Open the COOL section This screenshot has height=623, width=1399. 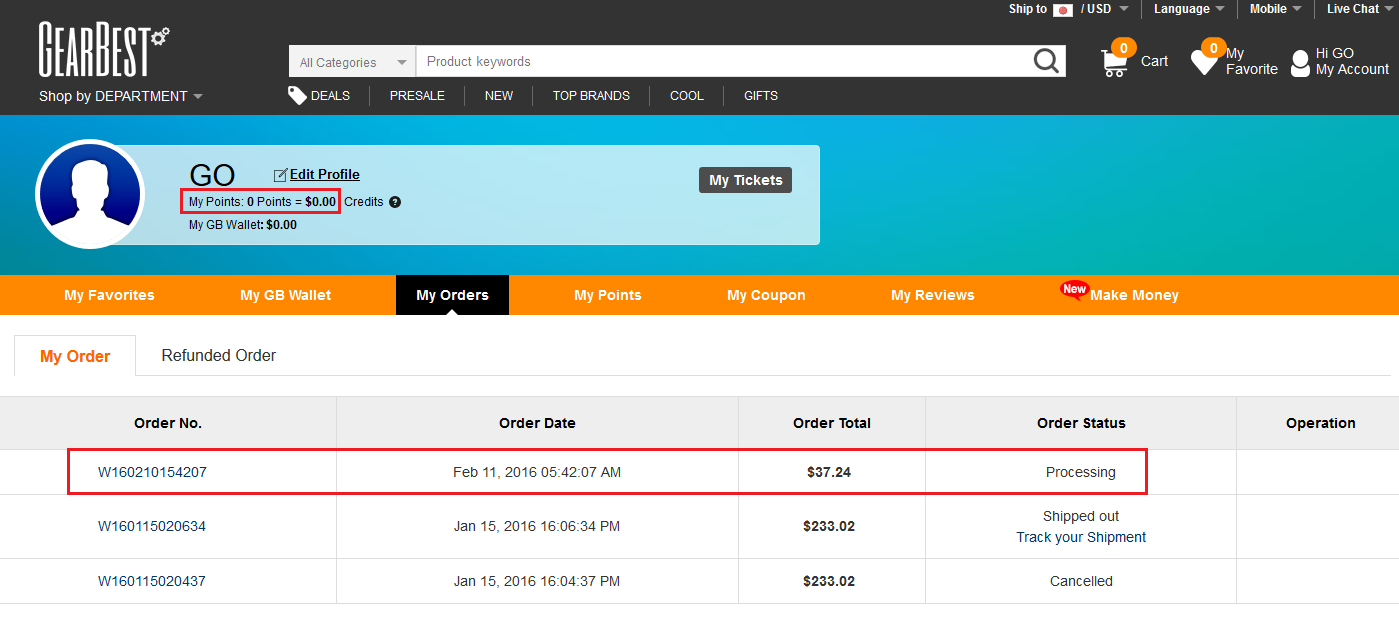tap(687, 96)
